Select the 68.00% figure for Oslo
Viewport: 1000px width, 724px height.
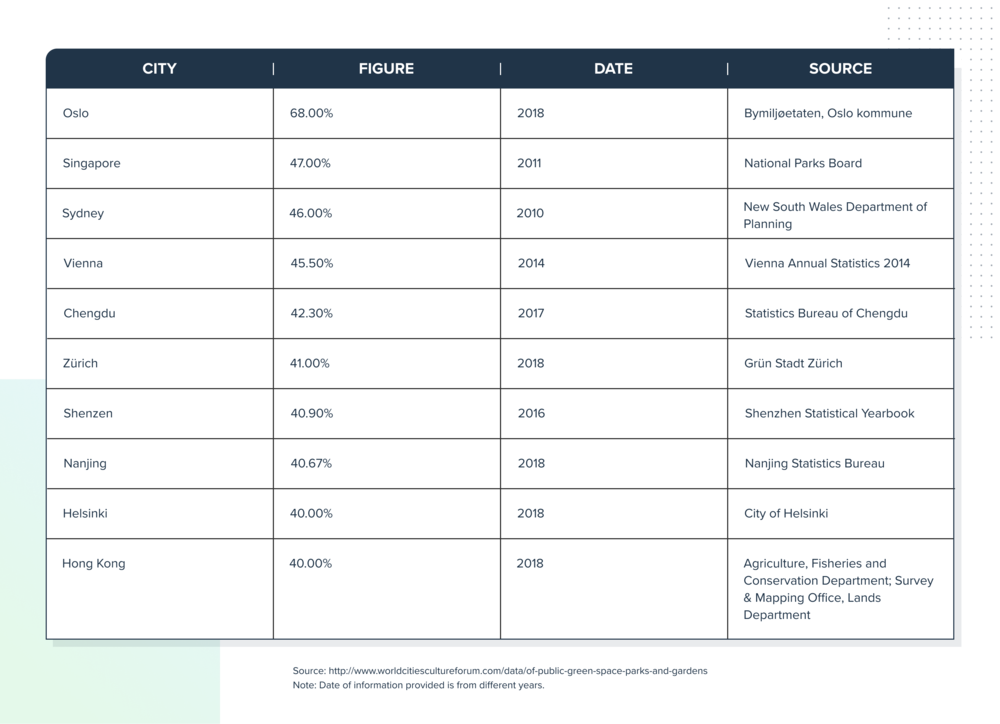click(311, 113)
